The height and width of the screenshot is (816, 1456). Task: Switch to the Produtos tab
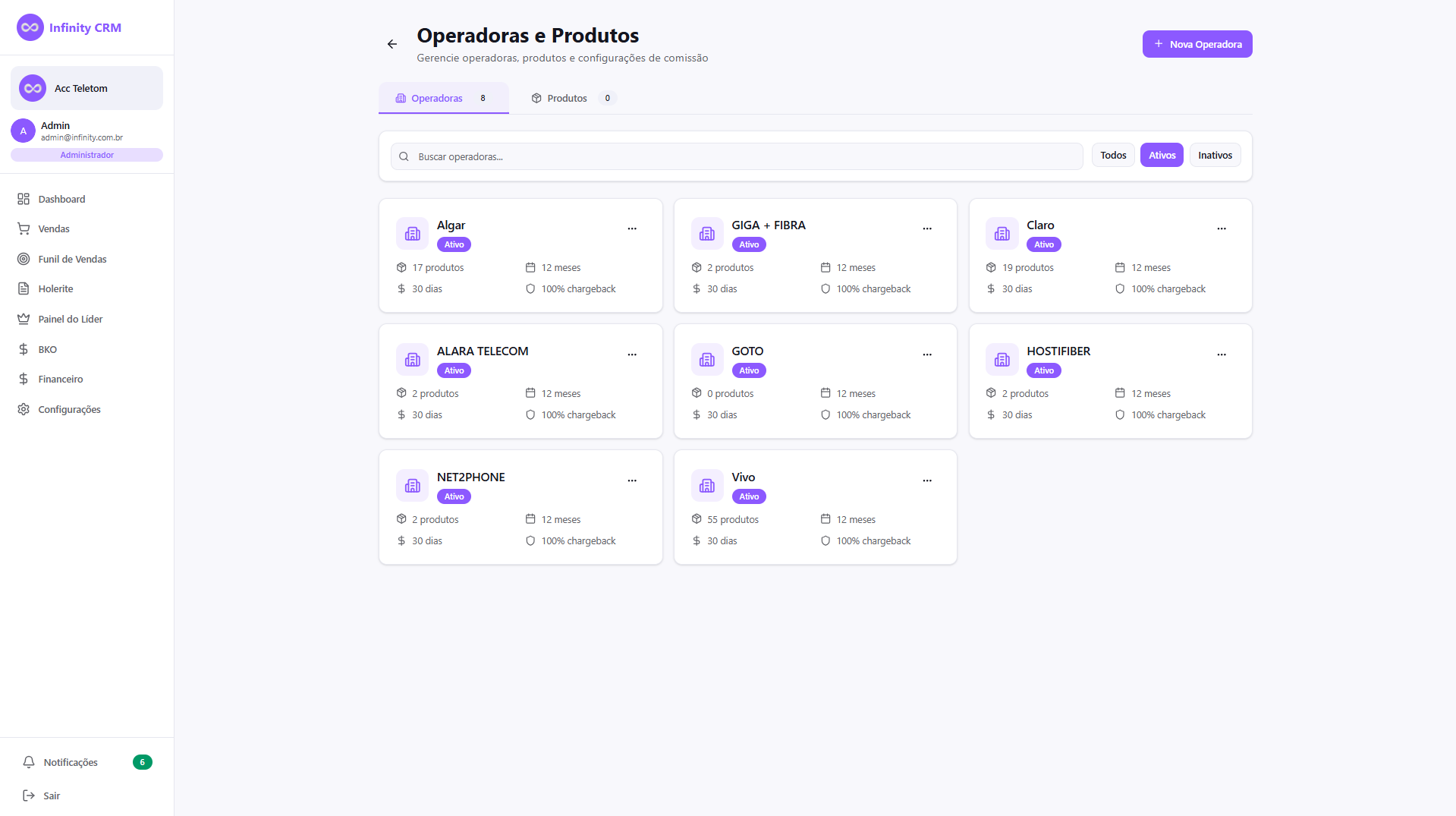coord(567,98)
